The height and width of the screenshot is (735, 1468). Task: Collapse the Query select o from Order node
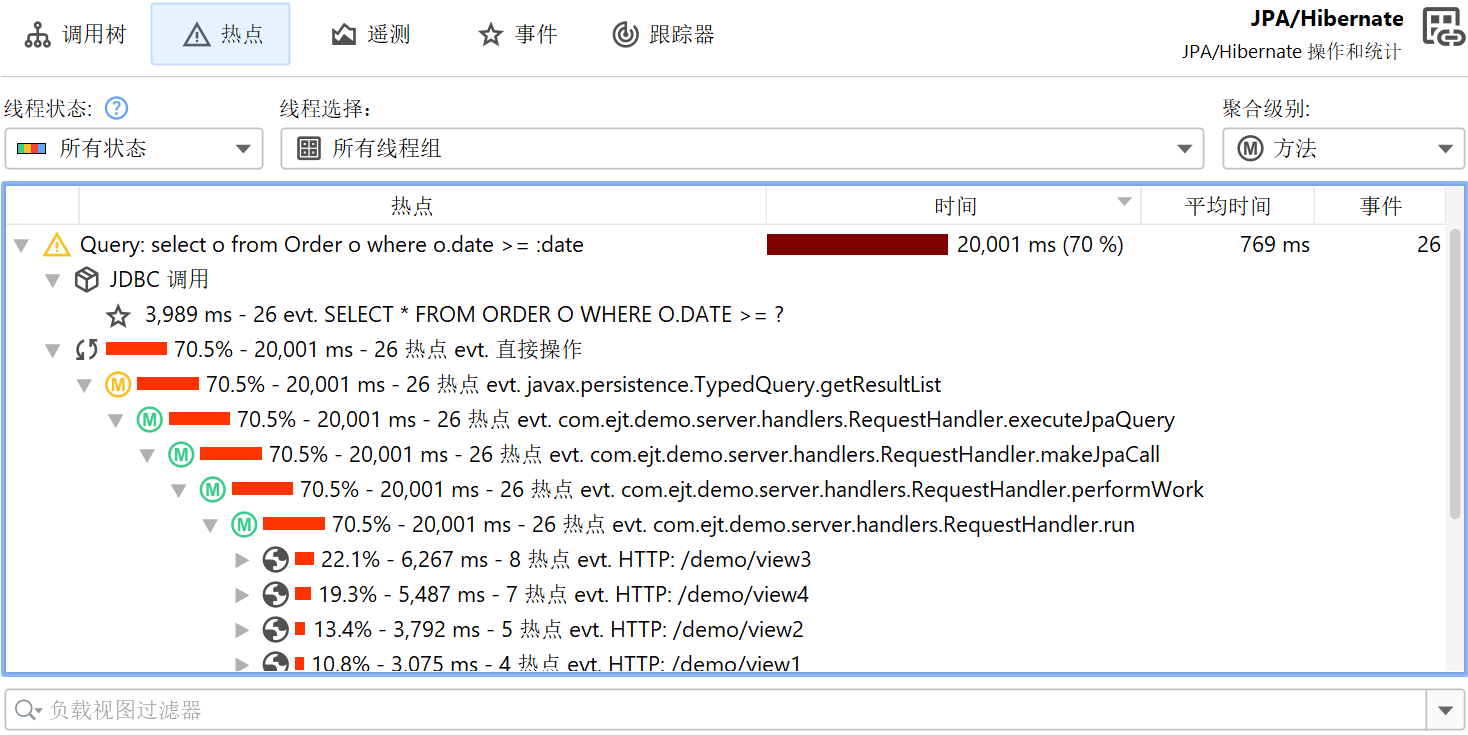pyautogui.click(x=22, y=246)
